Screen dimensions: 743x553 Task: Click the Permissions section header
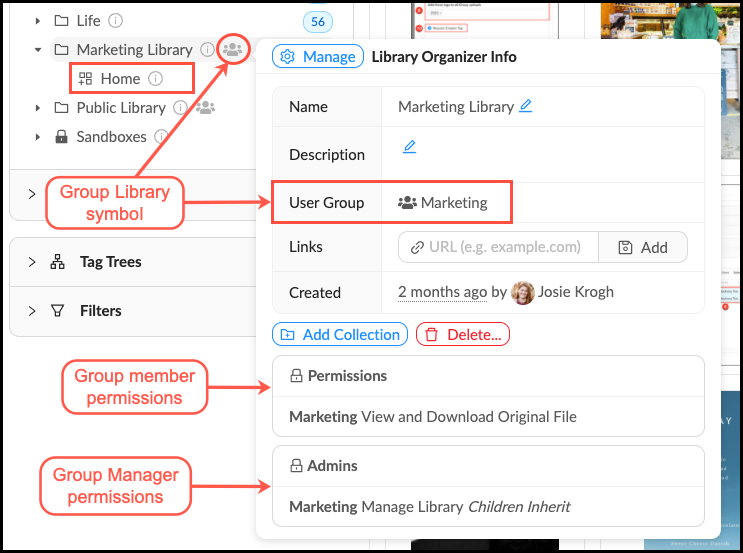tap(488, 376)
